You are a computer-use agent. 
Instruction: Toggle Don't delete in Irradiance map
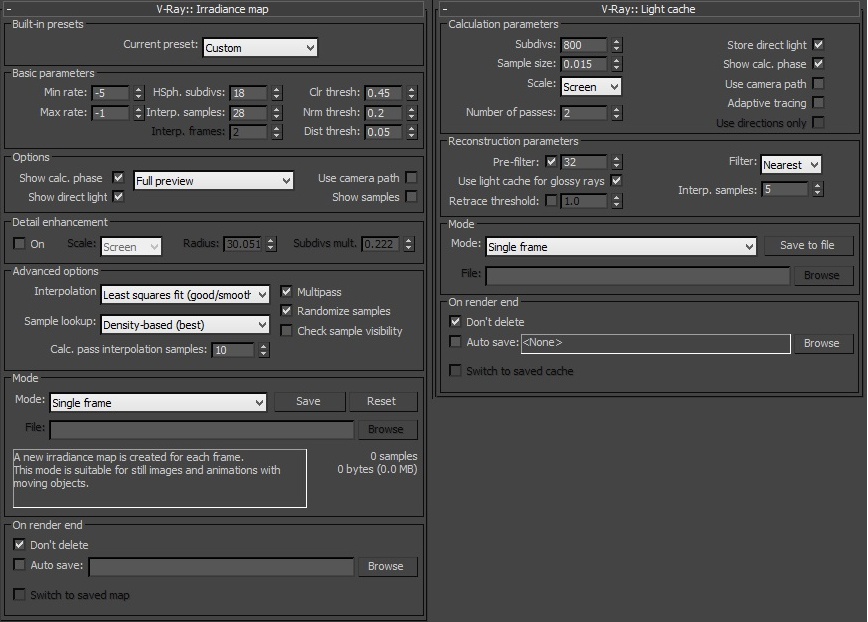(19, 545)
